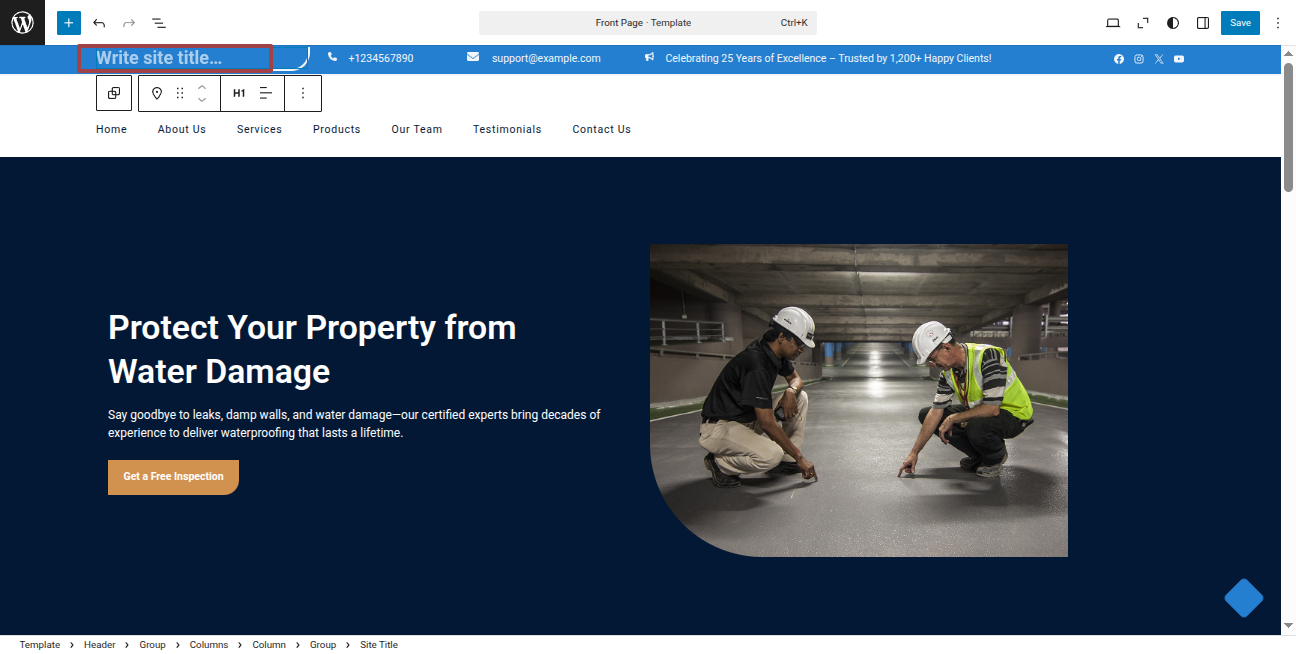The height and width of the screenshot is (654, 1296).
Task: Redo the last undone change
Action: click(128, 23)
